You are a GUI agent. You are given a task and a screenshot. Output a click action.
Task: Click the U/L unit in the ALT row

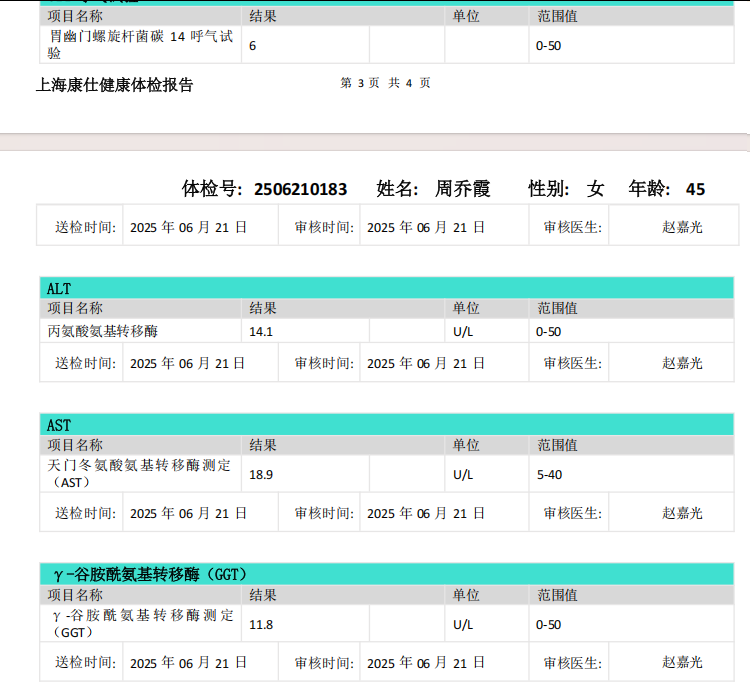tap(463, 331)
